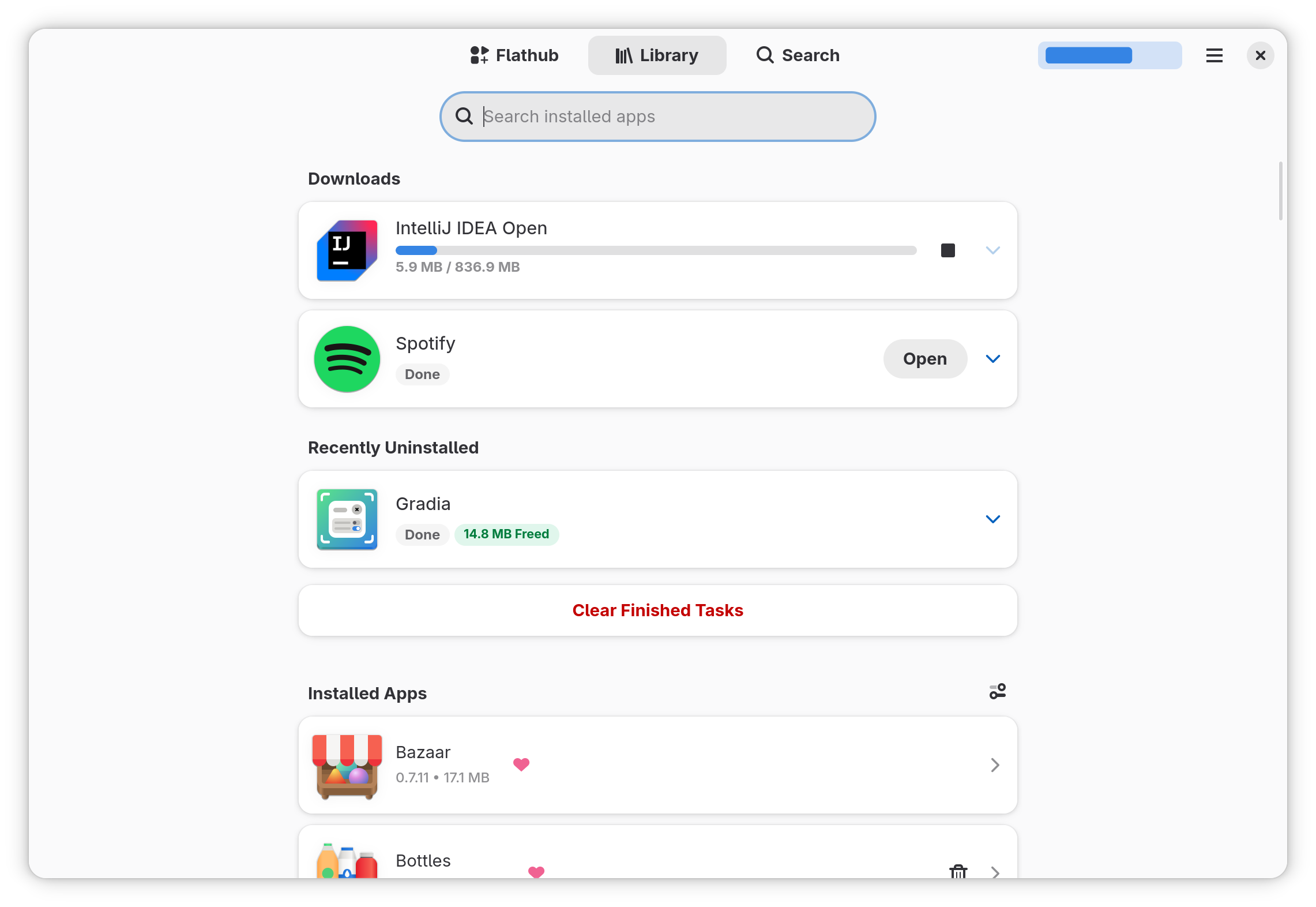Switch to the Flathub tab
The image size is (1316, 907).
tap(513, 55)
